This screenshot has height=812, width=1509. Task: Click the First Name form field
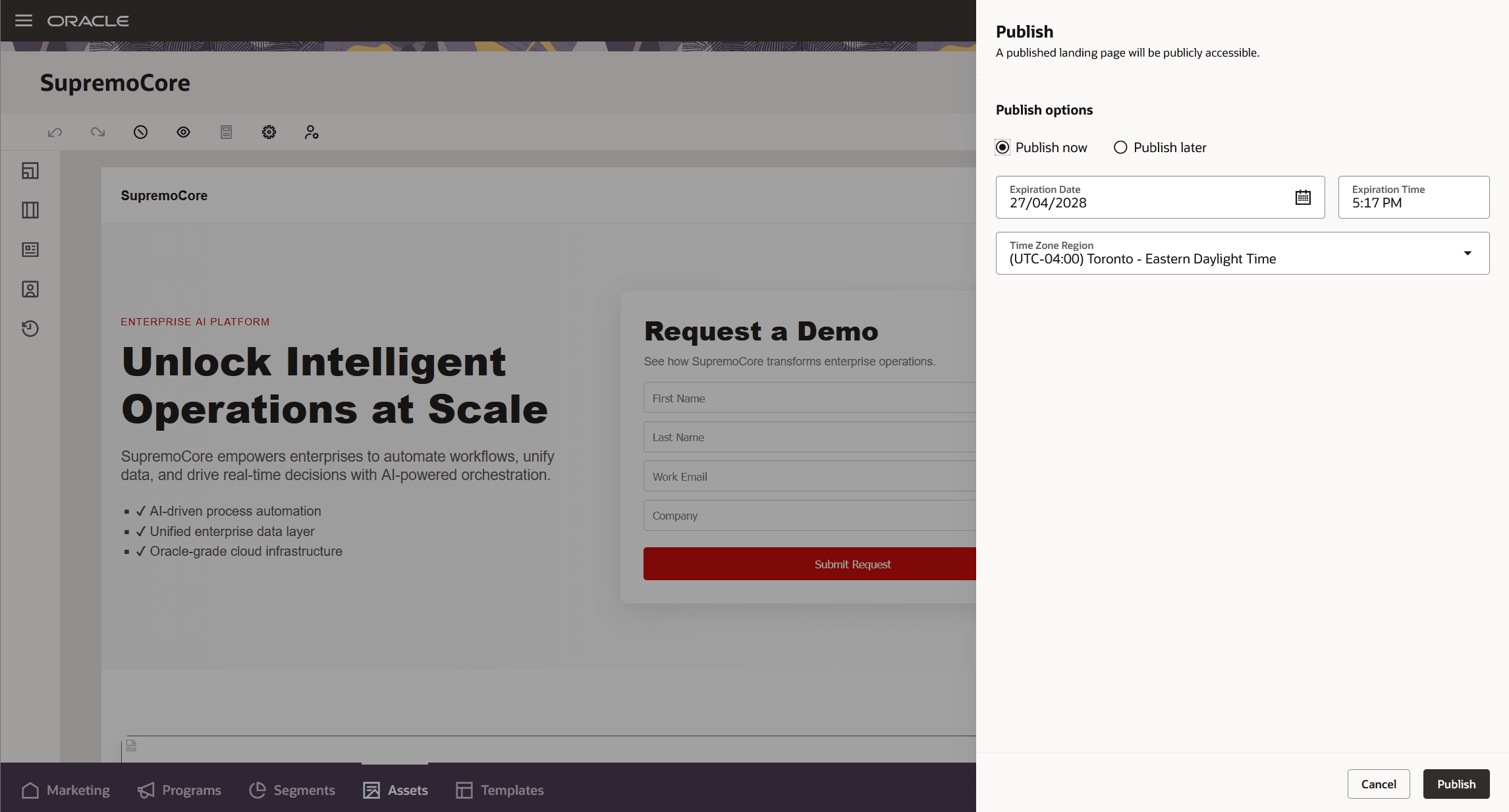coord(810,398)
